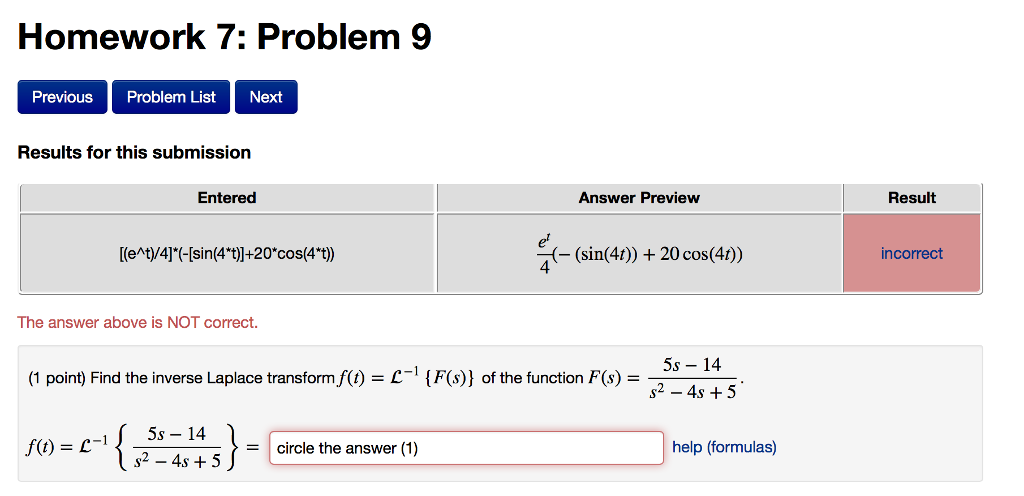This screenshot has height=496, width=1024.
Task: Click the answer input field
Action: tap(466, 448)
